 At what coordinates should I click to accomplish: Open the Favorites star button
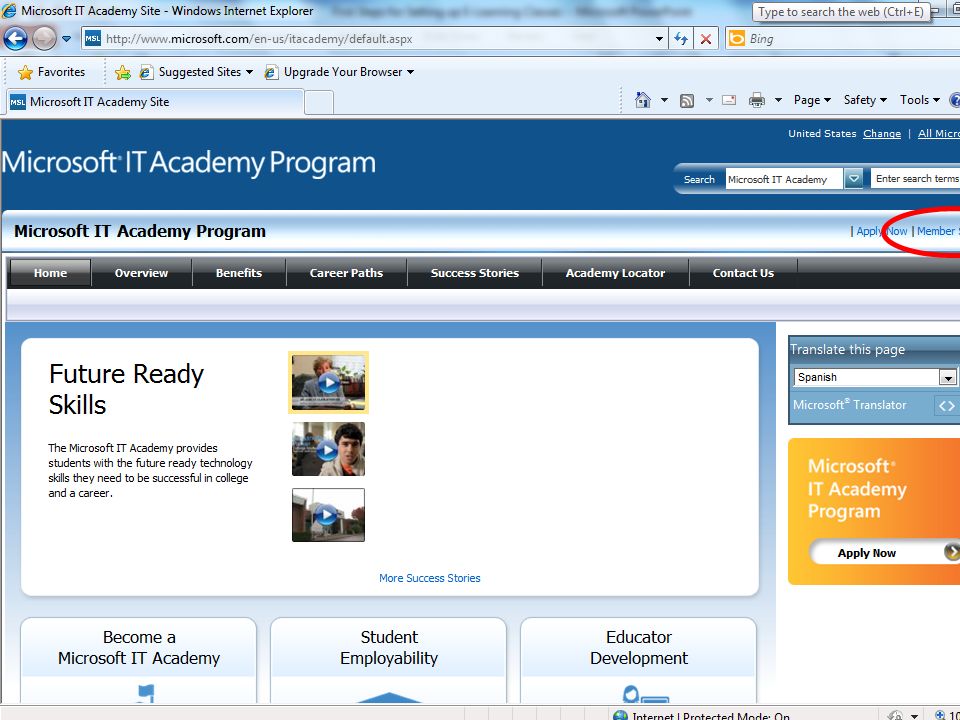(51, 72)
